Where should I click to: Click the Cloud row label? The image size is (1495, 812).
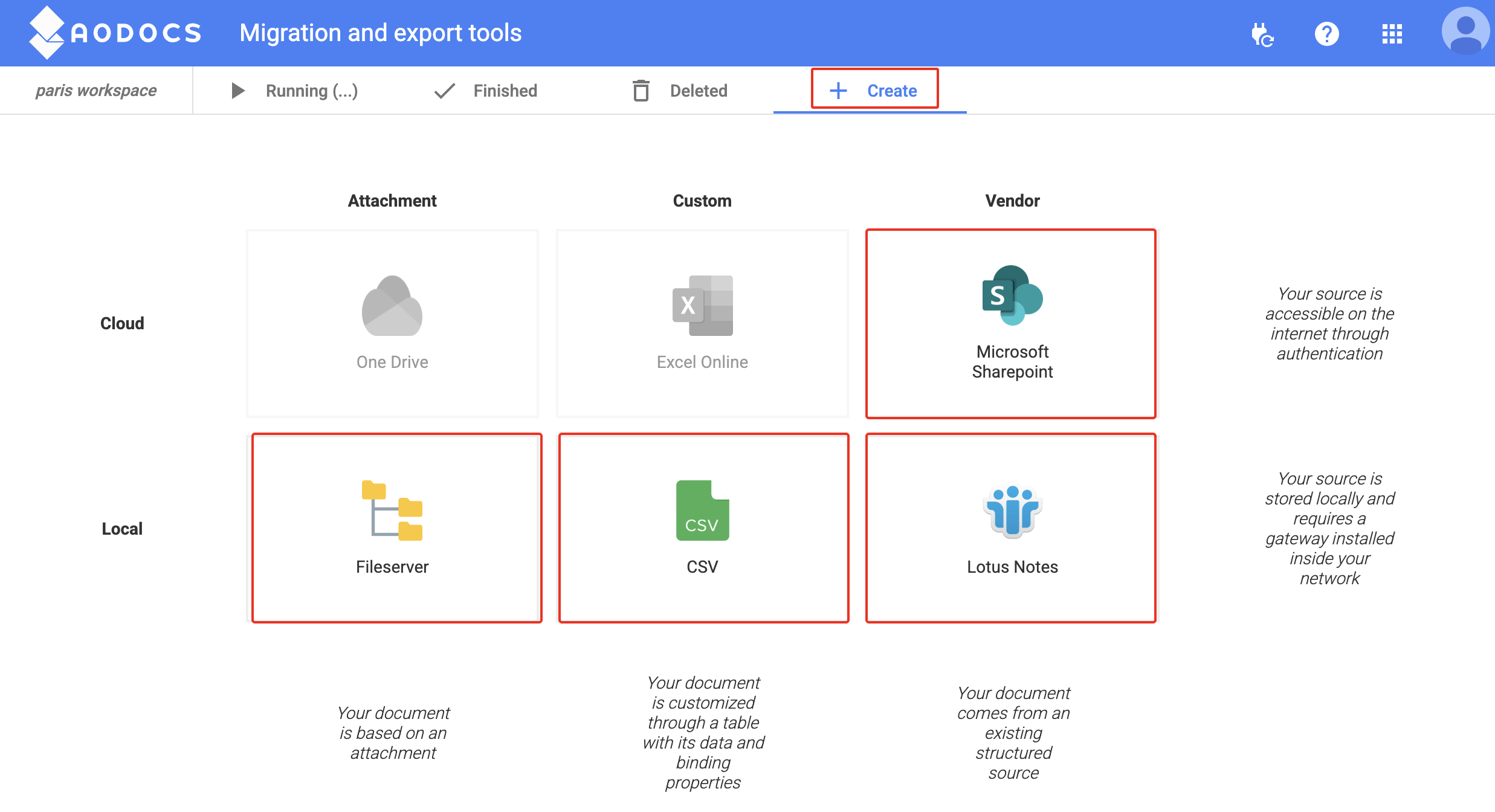122,323
